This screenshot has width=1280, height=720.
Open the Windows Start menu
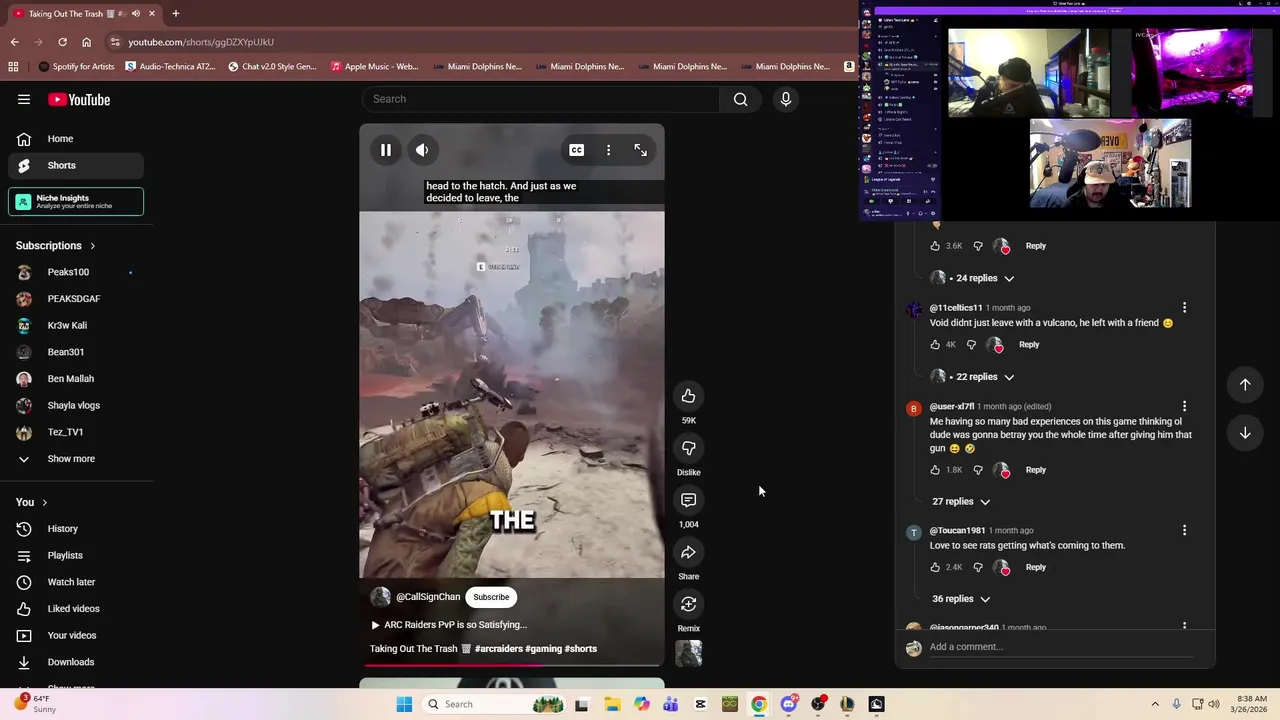coord(404,704)
